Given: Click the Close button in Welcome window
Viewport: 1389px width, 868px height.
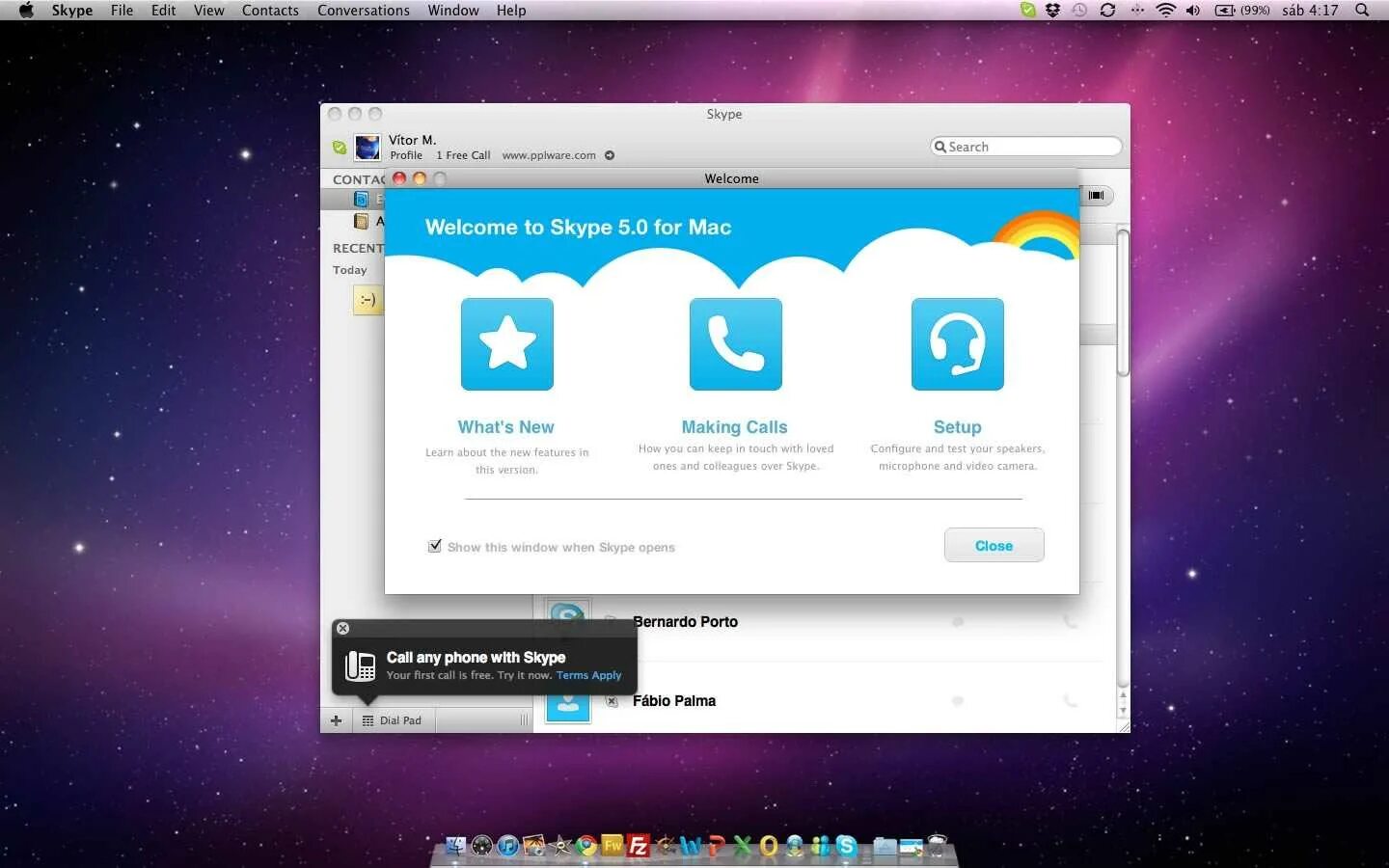Looking at the screenshot, I should pyautogui.click(x=994, y=545).
